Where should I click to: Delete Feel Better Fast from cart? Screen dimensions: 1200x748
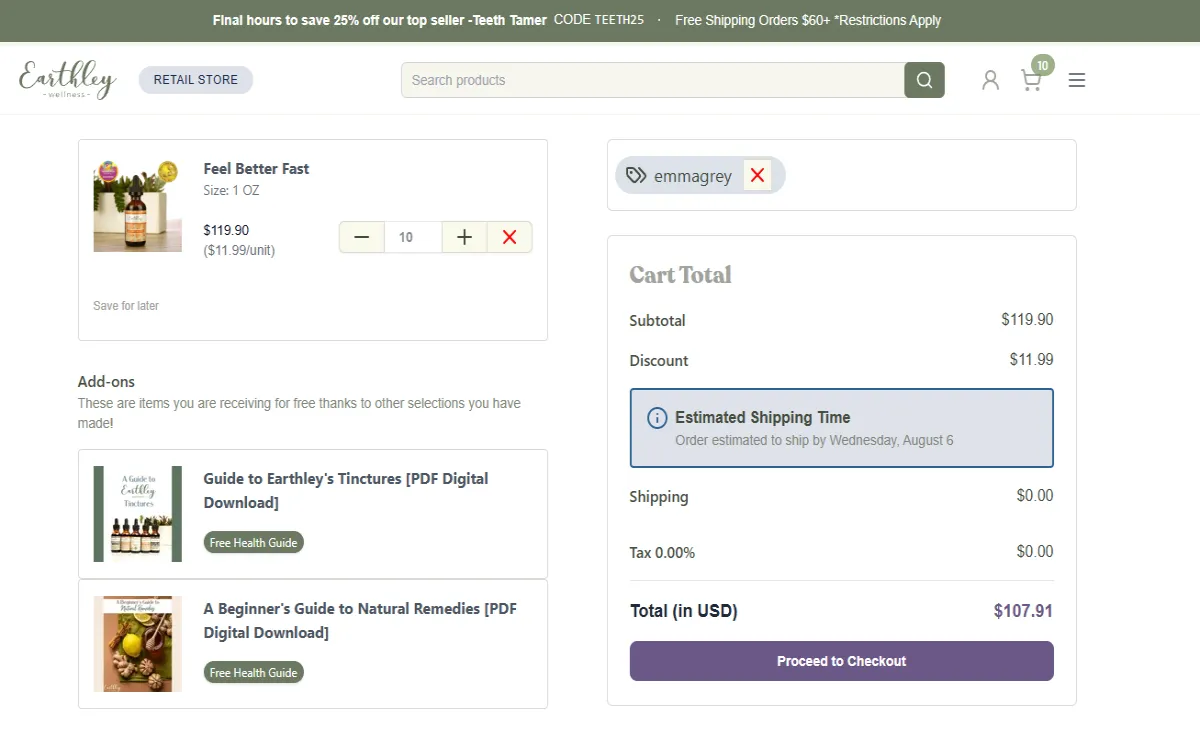[x=509, y=237]
